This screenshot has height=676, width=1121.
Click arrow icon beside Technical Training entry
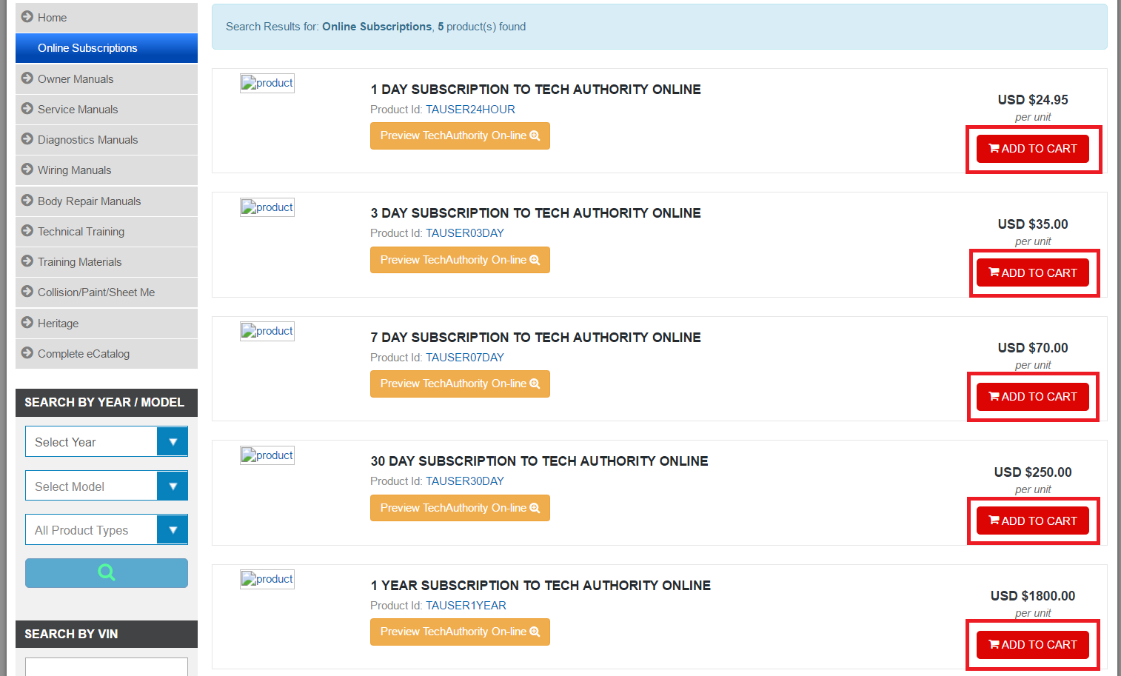click(25, 231)
